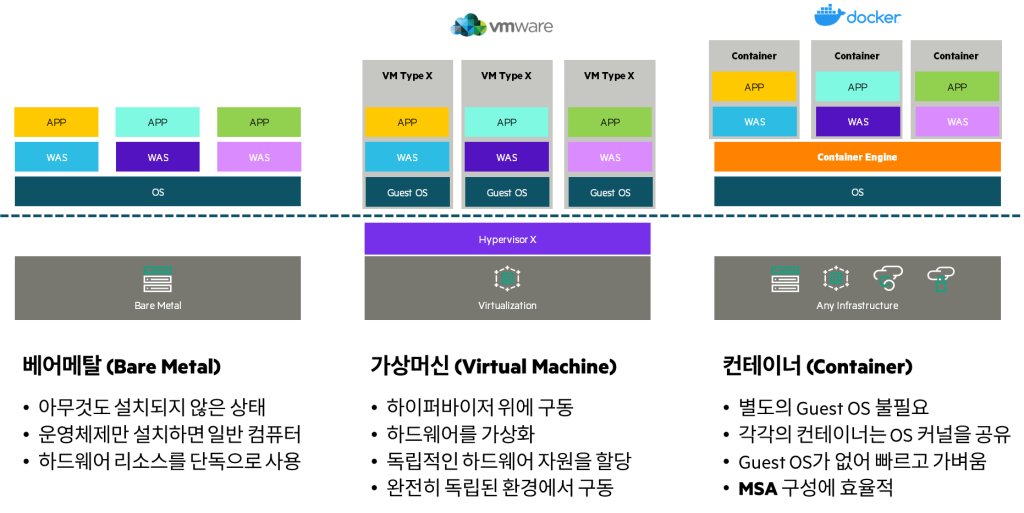Viewport: 1024px width, 513px height.
Task: Click the first VM Type X heading
Action: pos(407,76)
